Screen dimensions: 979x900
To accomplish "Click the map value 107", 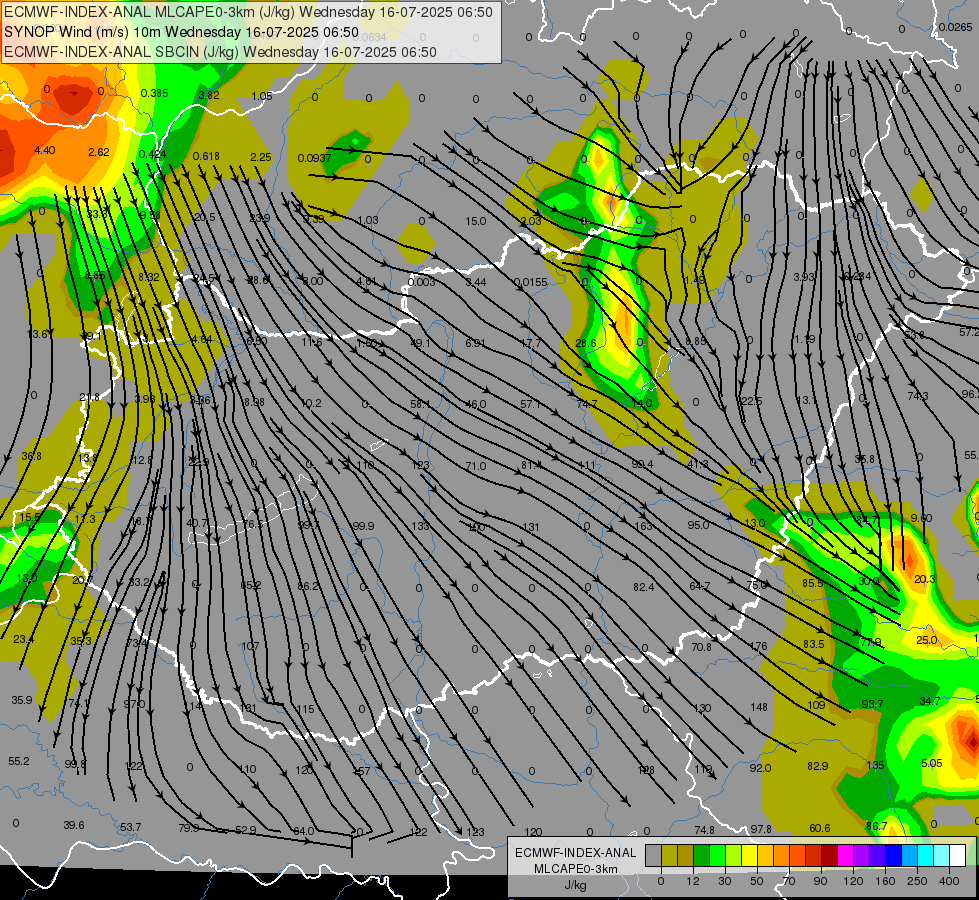I will (x=250, y=646).
